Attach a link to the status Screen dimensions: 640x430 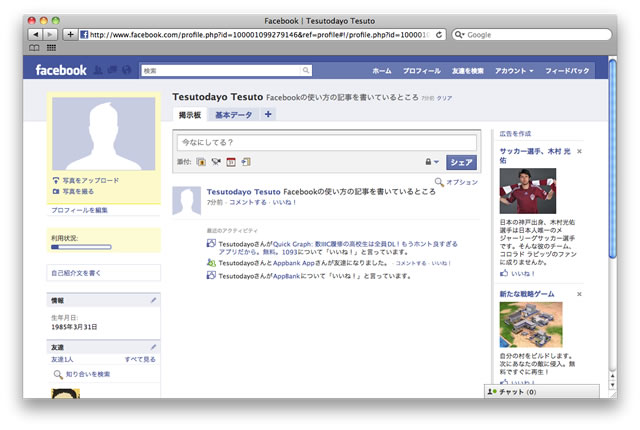pyautogui.click(x=246, y=162)
